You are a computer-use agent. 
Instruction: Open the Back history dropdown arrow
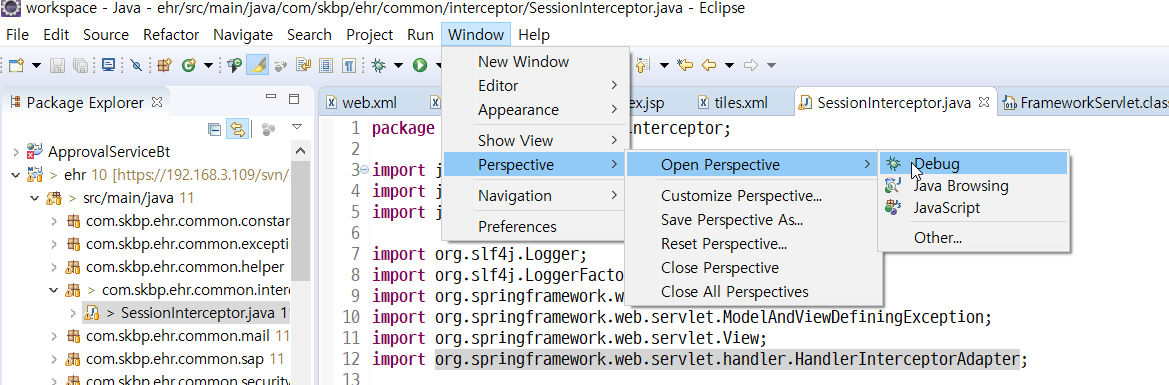[729, 65]
